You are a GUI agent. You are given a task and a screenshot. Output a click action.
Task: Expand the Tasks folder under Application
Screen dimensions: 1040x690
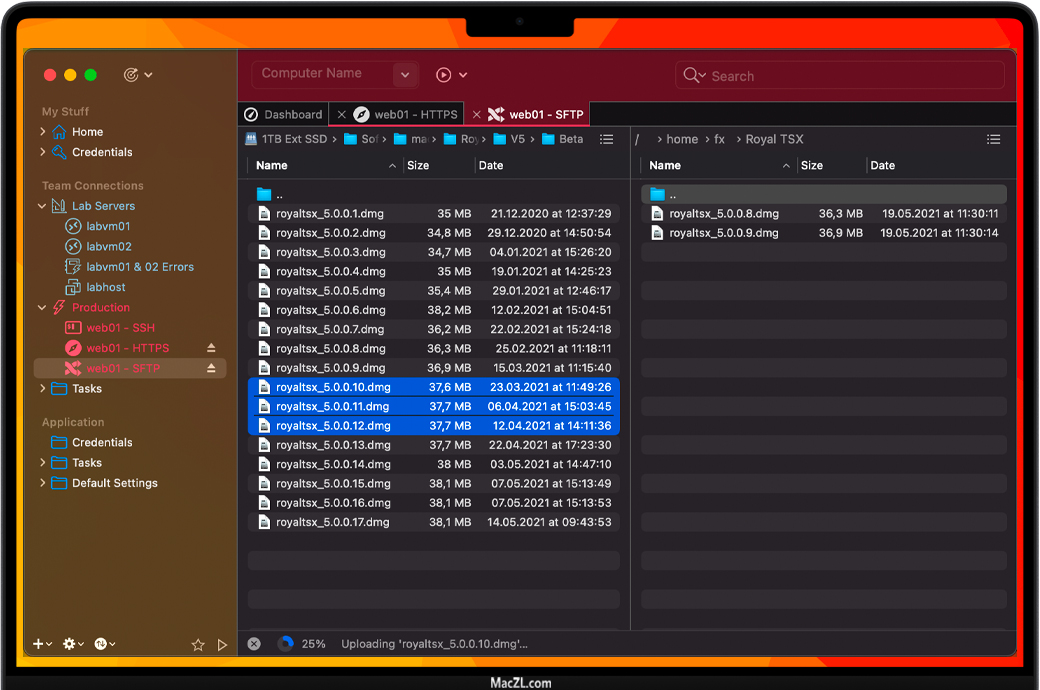pyautogui.click(x=42, y=463)
